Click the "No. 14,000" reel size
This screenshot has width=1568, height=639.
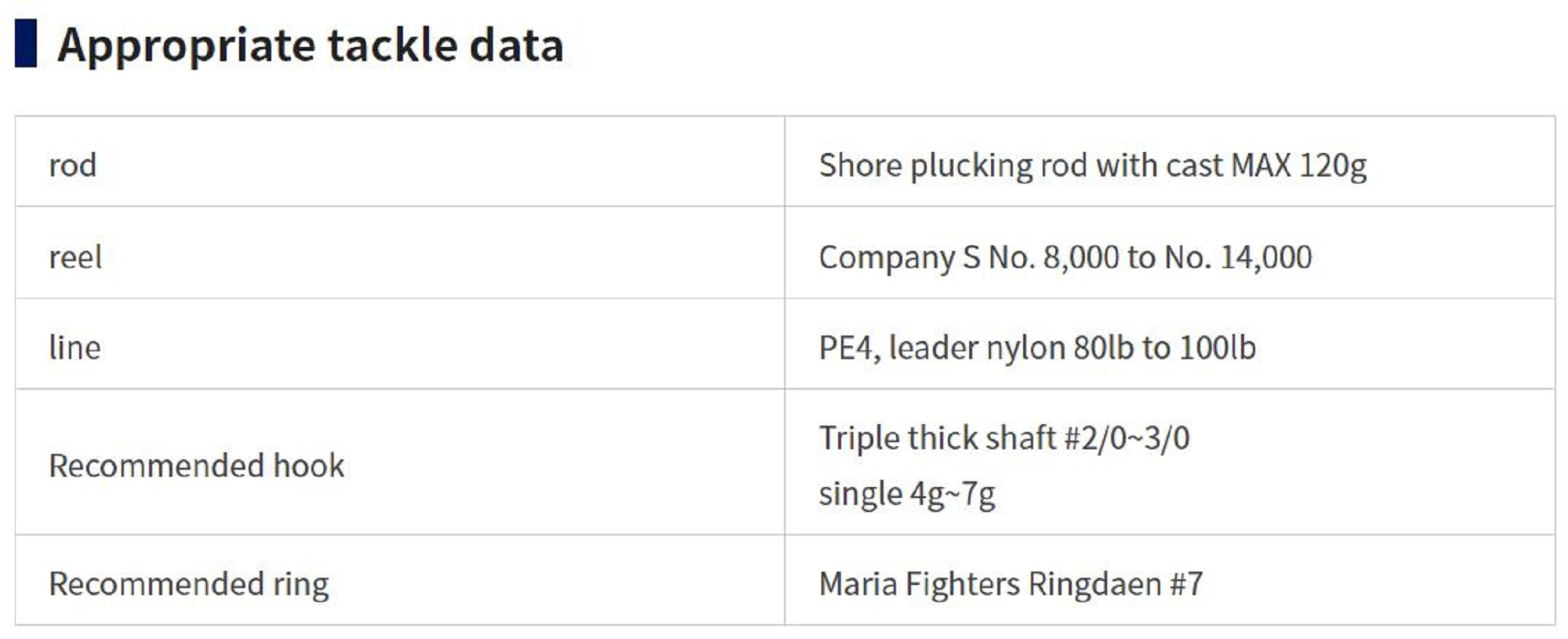(x=1238, y=257)
